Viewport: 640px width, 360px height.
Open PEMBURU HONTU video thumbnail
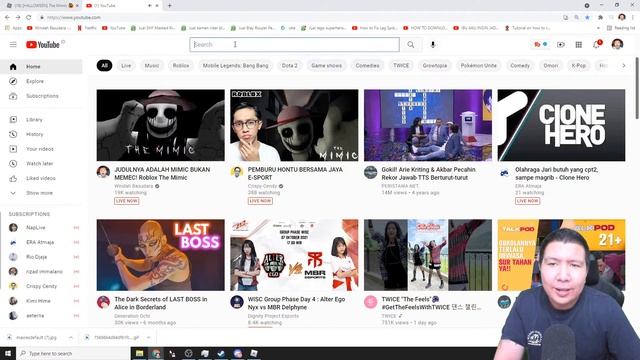[x=294, y=125]
